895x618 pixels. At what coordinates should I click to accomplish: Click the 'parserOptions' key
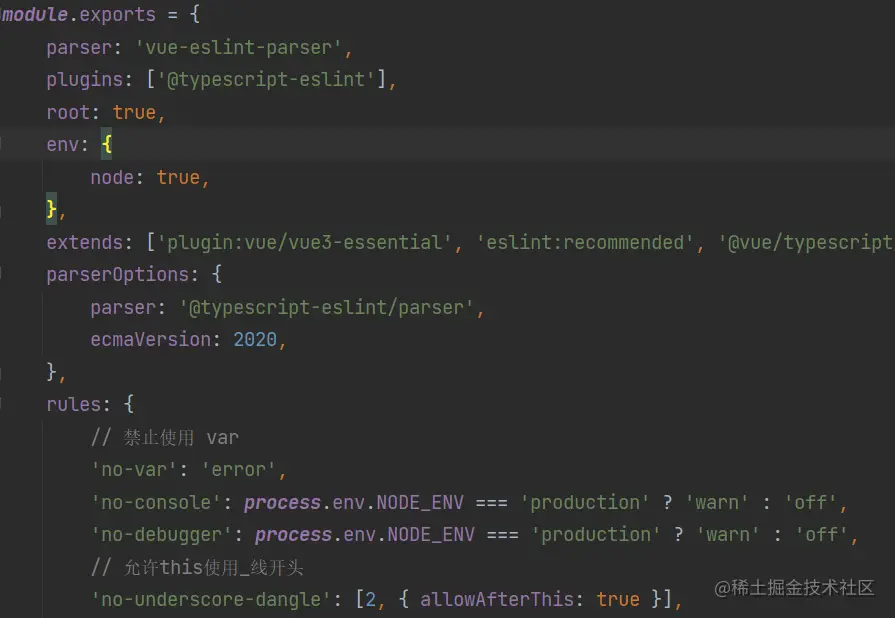(118, 274)
